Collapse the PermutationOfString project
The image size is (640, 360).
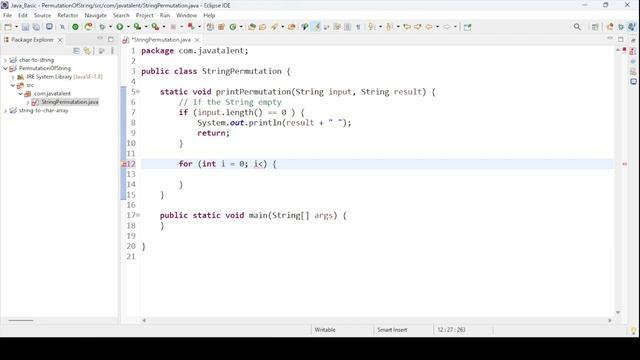5,69
